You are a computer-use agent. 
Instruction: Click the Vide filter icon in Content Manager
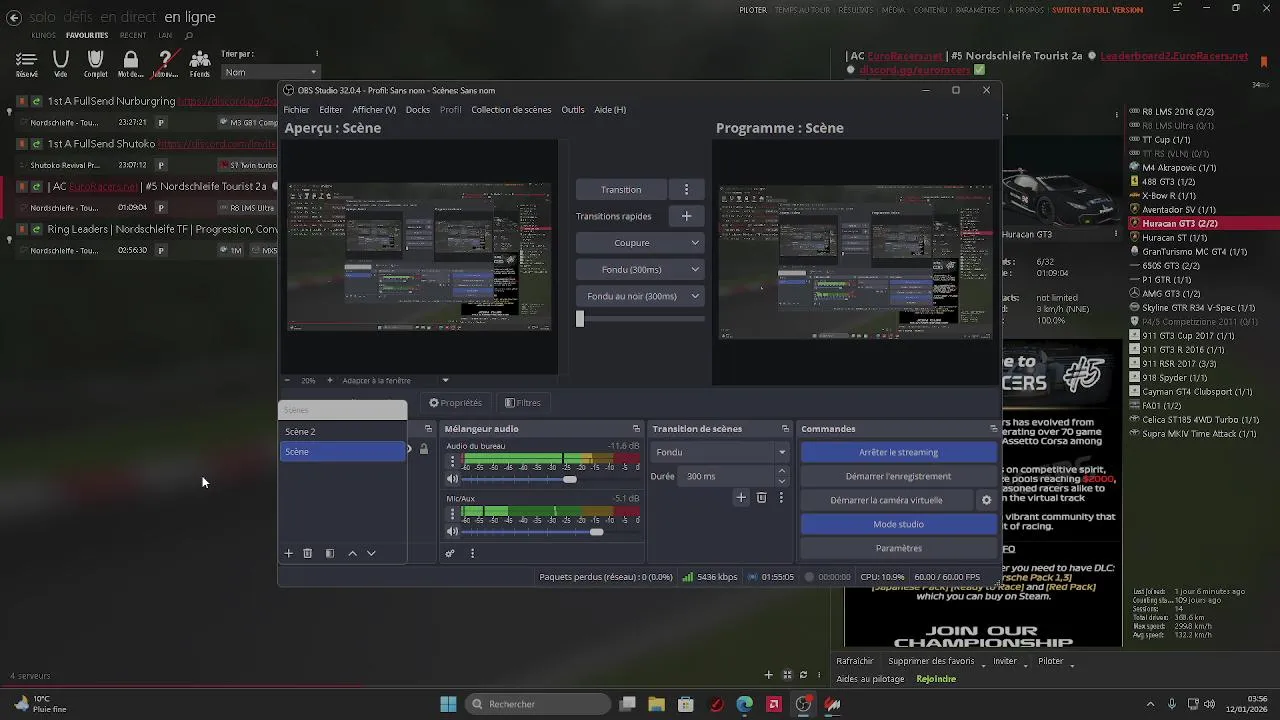tap(61, 64)
